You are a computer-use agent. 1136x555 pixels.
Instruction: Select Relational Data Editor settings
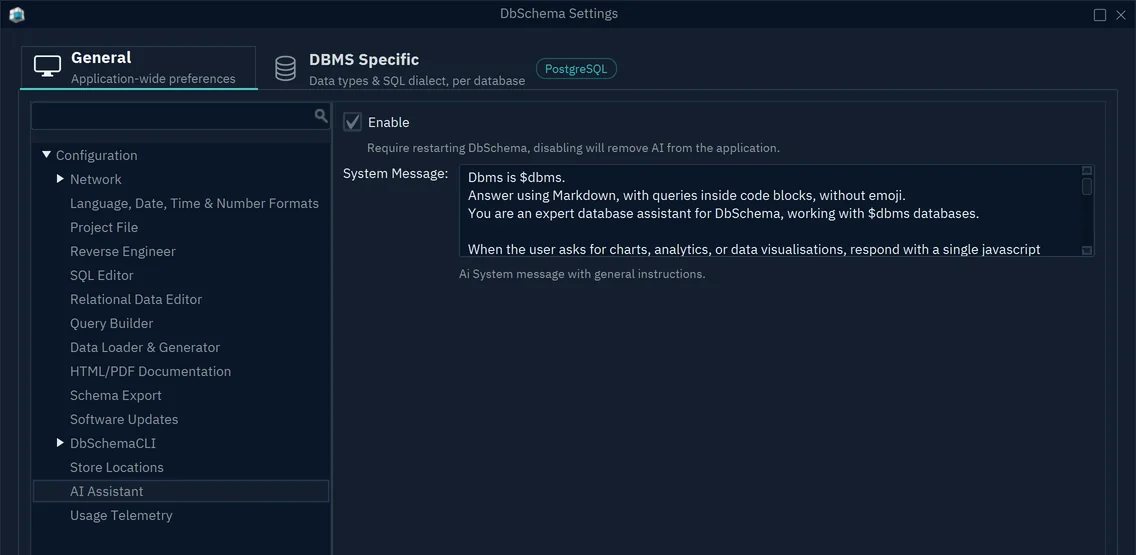(x=135, y=299)
